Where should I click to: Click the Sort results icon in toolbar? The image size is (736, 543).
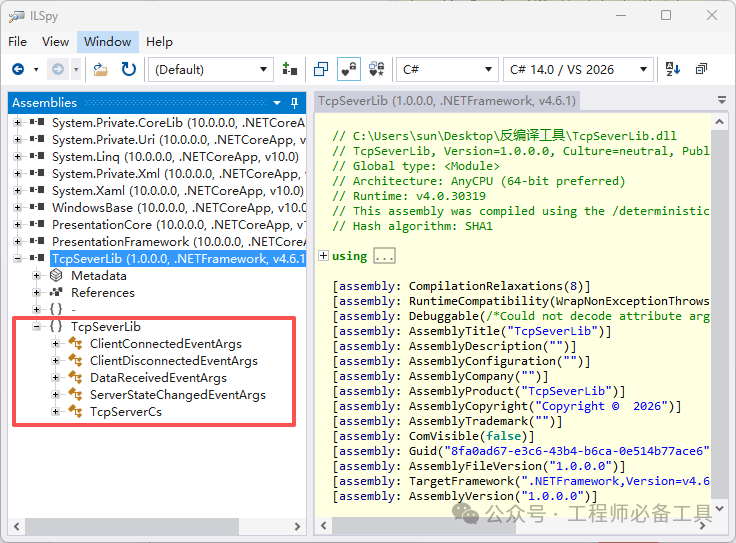[673, 69]
